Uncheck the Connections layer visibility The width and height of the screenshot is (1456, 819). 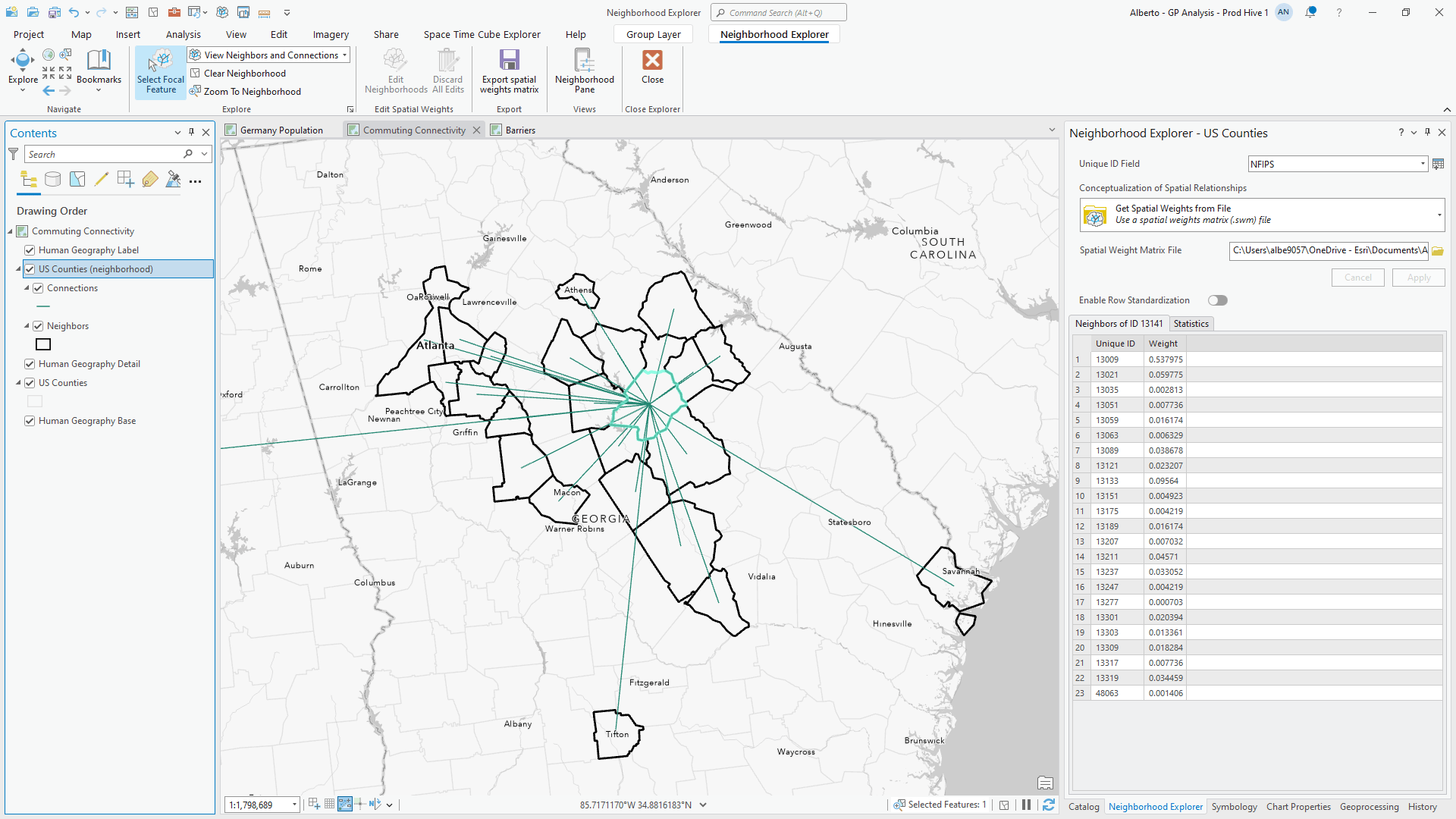38,287
